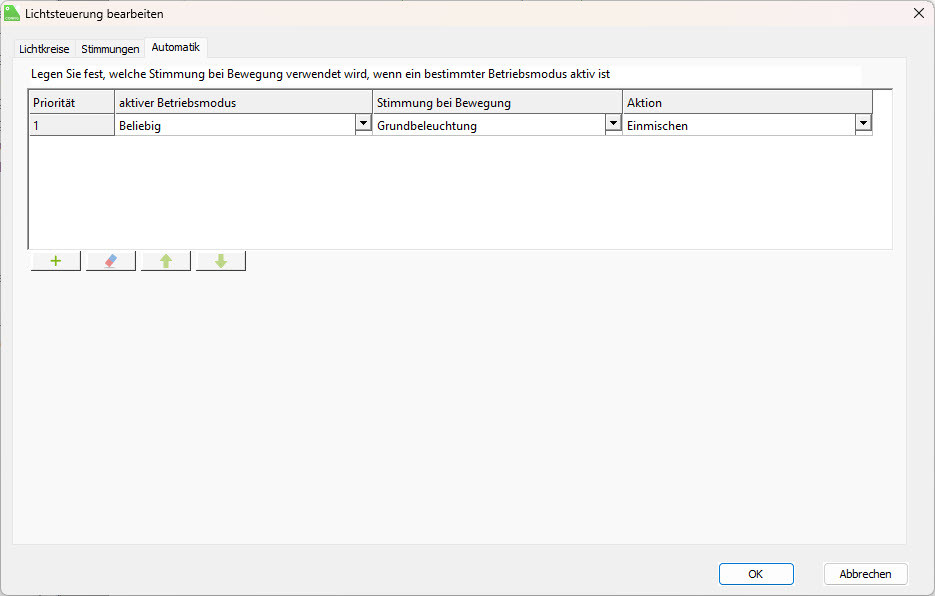Close the Lichtsteuerung bearbeiten dialog
935x596 pixels.
pos(918,14)
